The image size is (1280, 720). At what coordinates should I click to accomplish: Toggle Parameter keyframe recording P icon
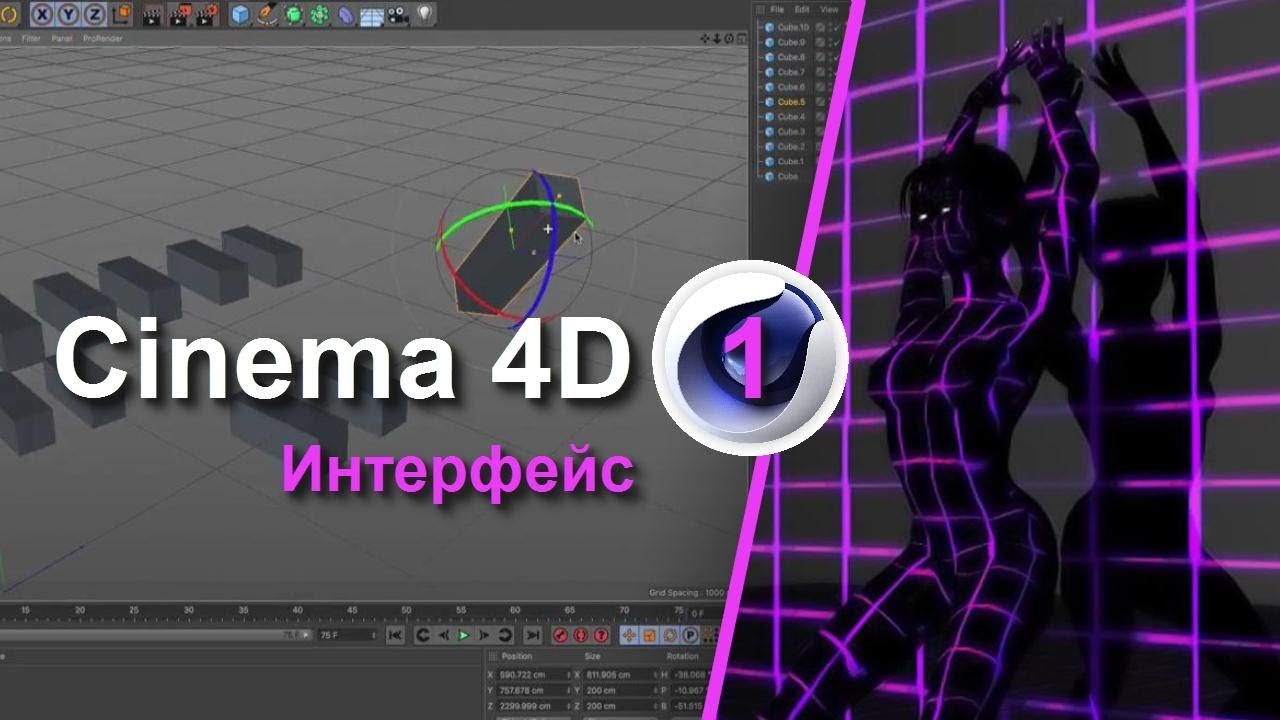pos(690,635)
